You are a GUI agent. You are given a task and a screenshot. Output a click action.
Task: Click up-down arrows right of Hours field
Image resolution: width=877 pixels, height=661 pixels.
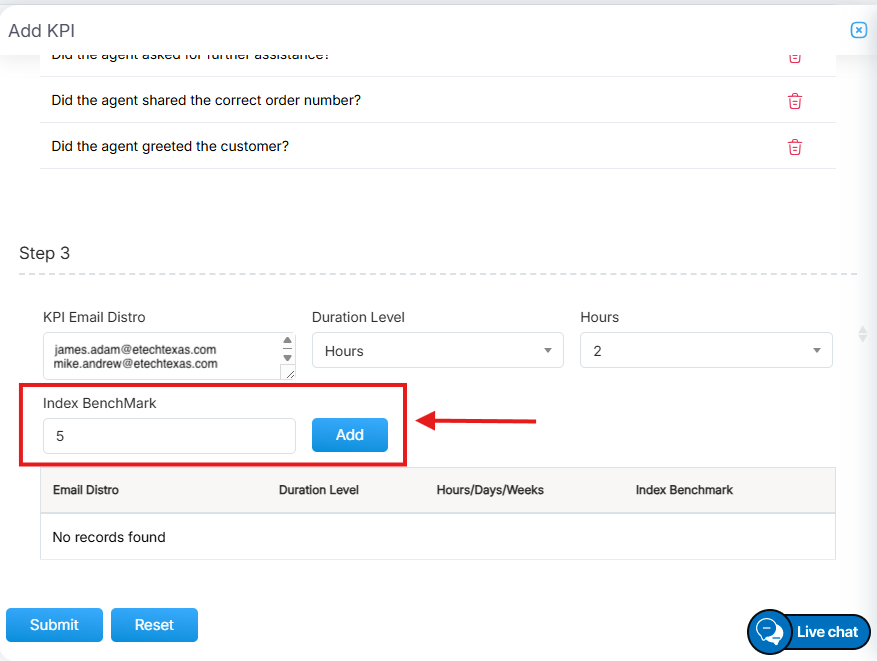pyautogui.click(x=862, y=333)
